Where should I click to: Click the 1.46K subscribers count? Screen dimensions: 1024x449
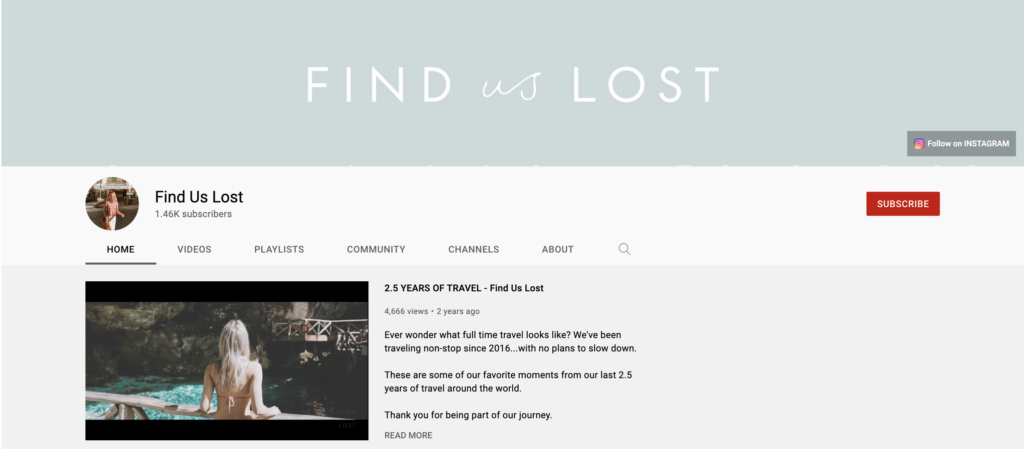(x=193, y=214)
